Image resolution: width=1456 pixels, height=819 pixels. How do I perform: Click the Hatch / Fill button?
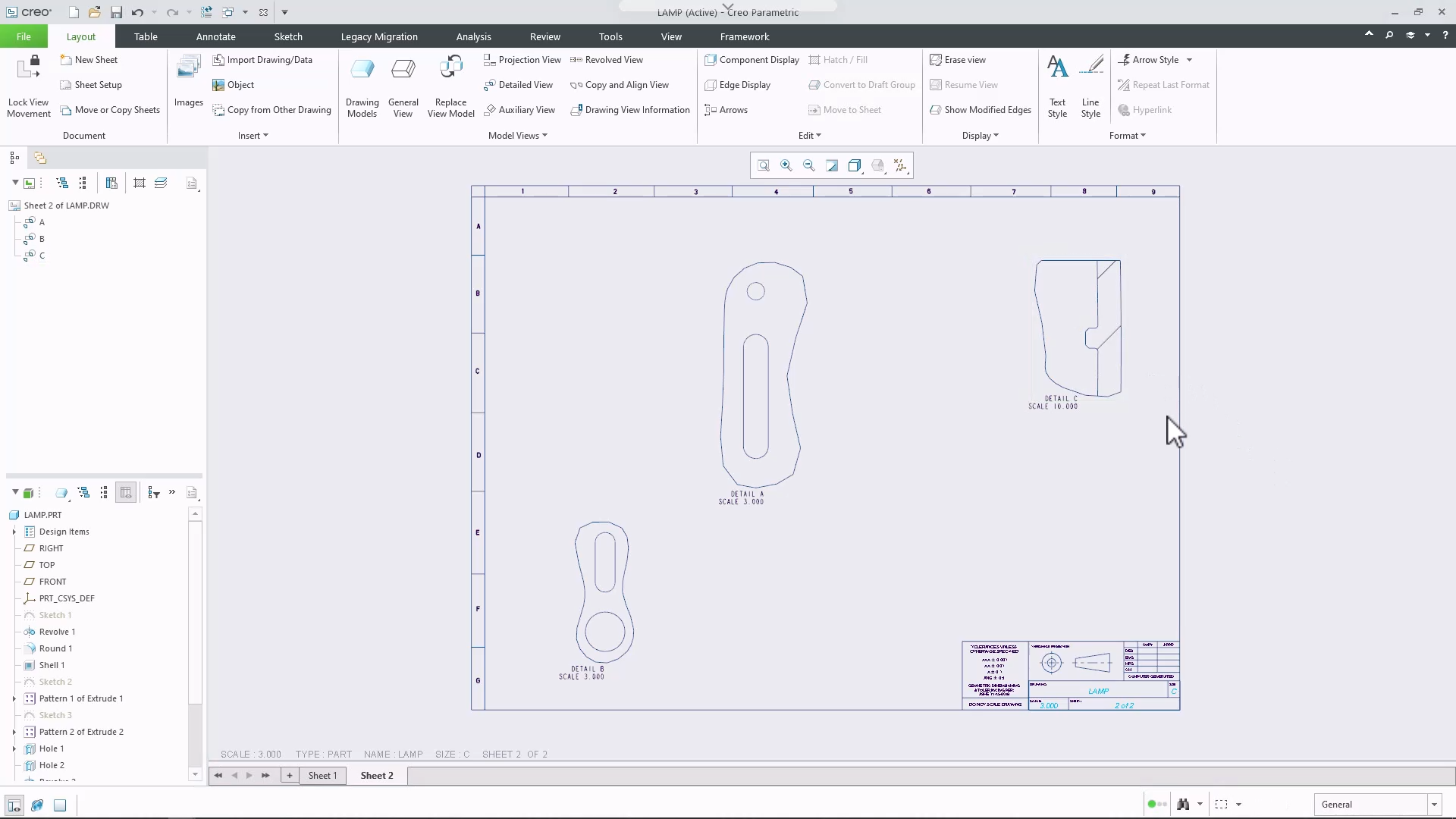[x=838, y=60]
